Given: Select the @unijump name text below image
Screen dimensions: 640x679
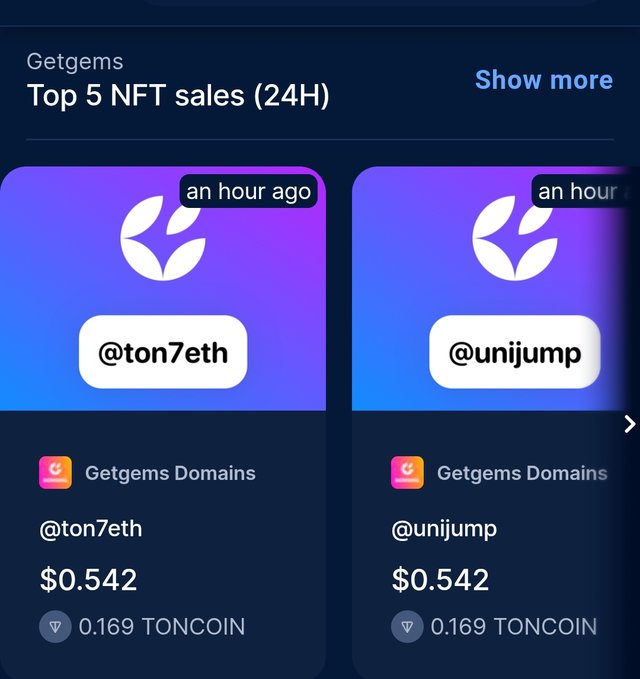Looking at the screenshot, I should 444,530.
